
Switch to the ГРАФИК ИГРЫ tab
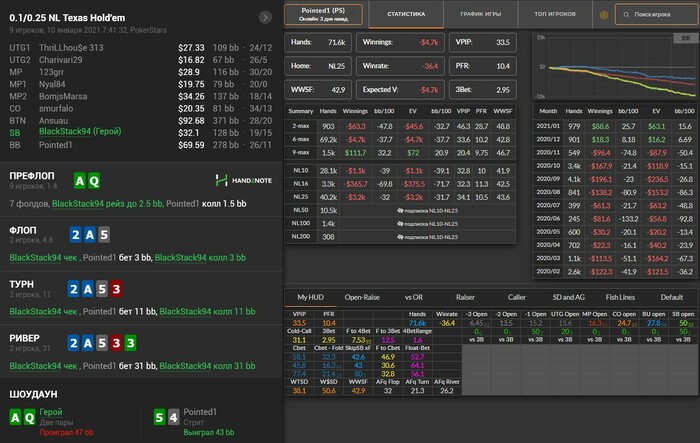click(481, 14)
